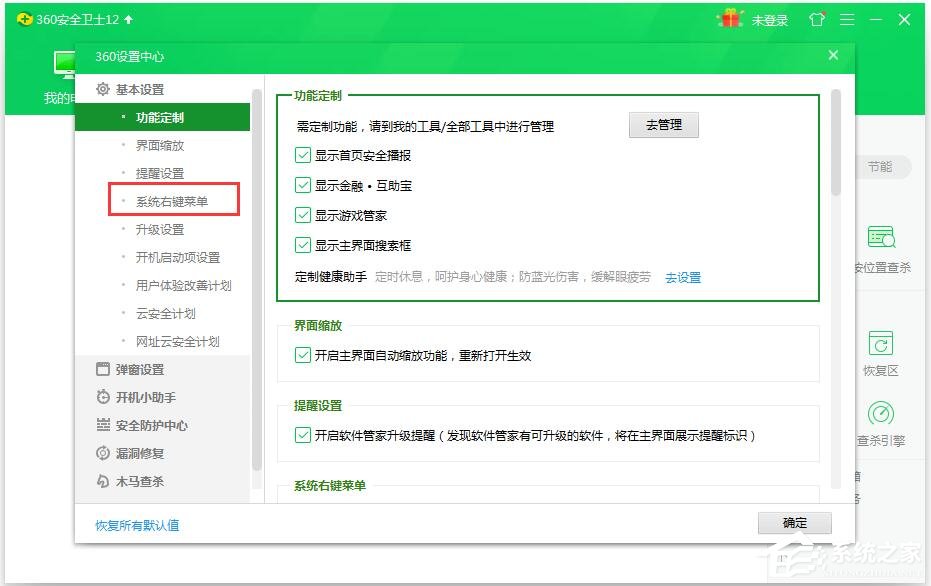Screen dimensions: 931x586
Task: Disable 显示主界面搜索框 checkbox
Action: (302, 244)
